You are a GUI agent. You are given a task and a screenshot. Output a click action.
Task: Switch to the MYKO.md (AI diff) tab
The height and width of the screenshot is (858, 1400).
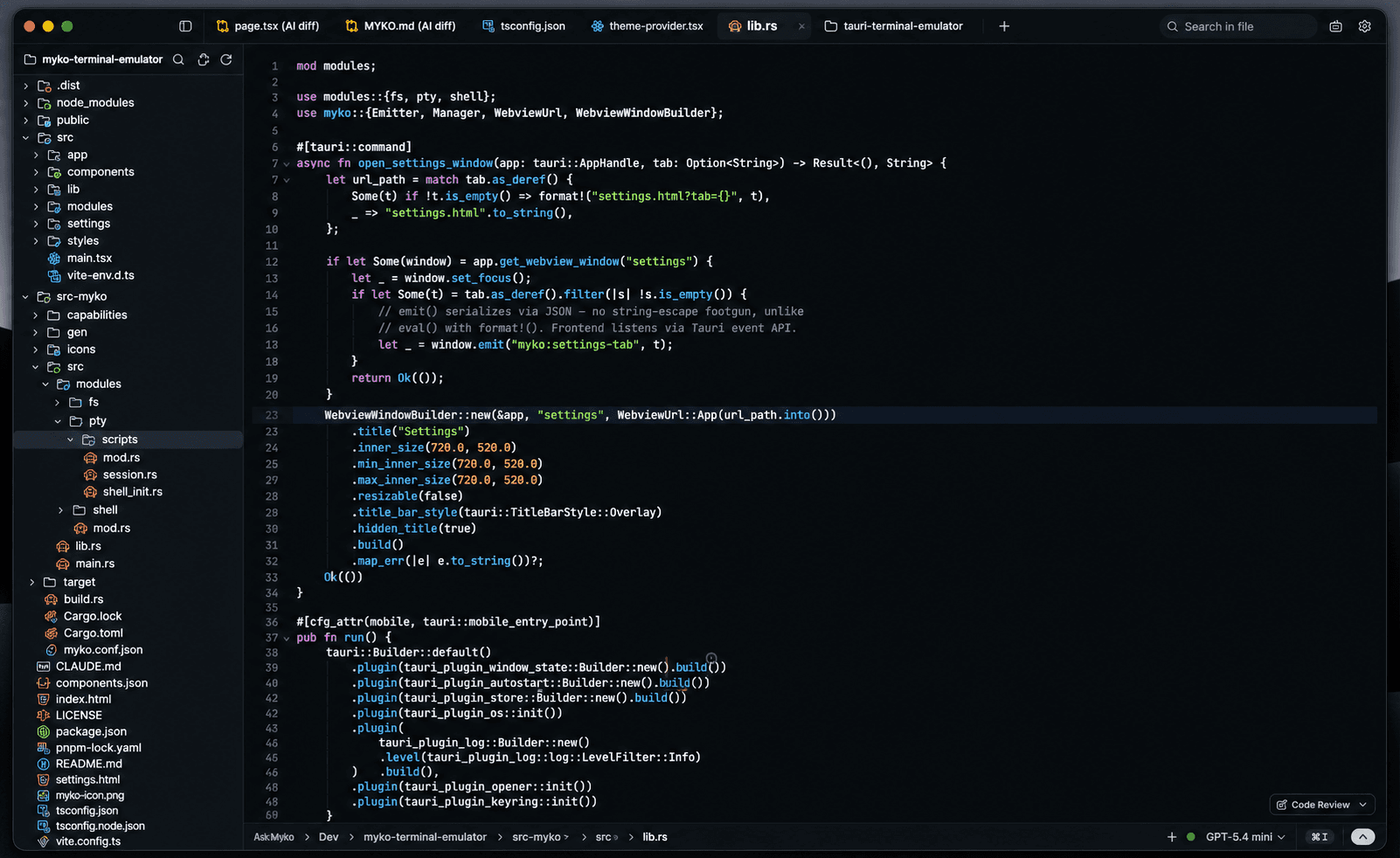401,26
